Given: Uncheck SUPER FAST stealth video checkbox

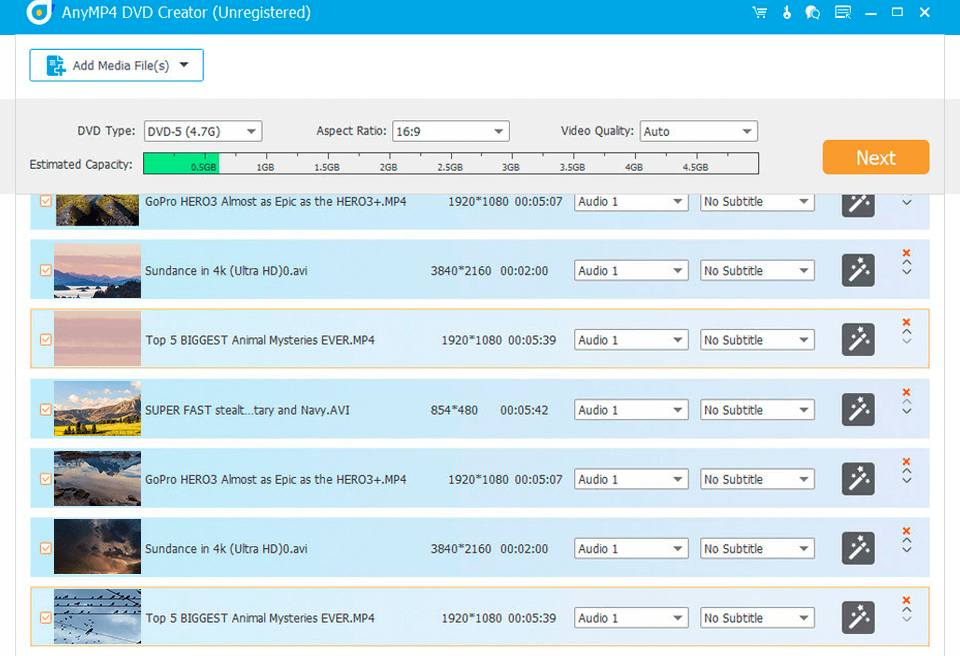Looking at the screenshot, I should (45, 409).
